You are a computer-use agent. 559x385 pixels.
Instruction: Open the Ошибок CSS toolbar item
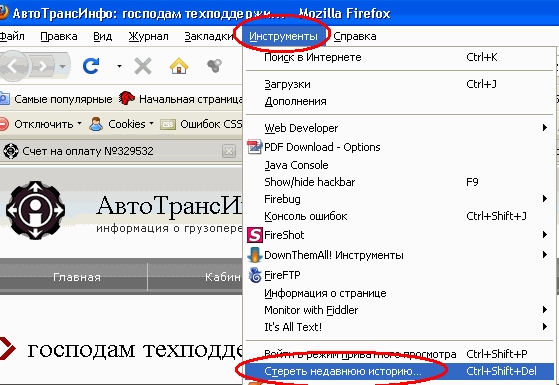tap(201, 124)
